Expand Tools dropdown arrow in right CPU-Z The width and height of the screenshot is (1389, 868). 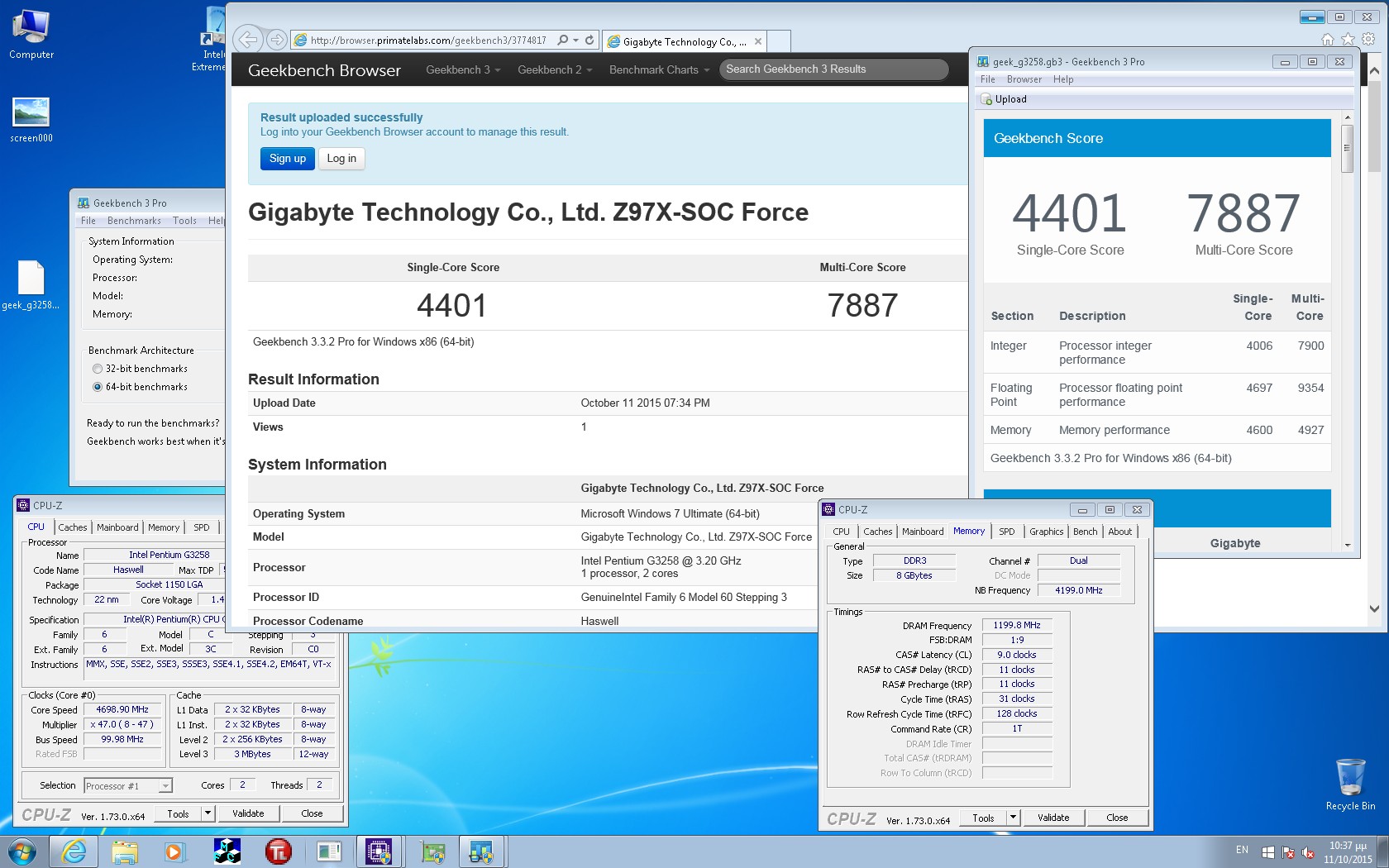(1013, 818)
